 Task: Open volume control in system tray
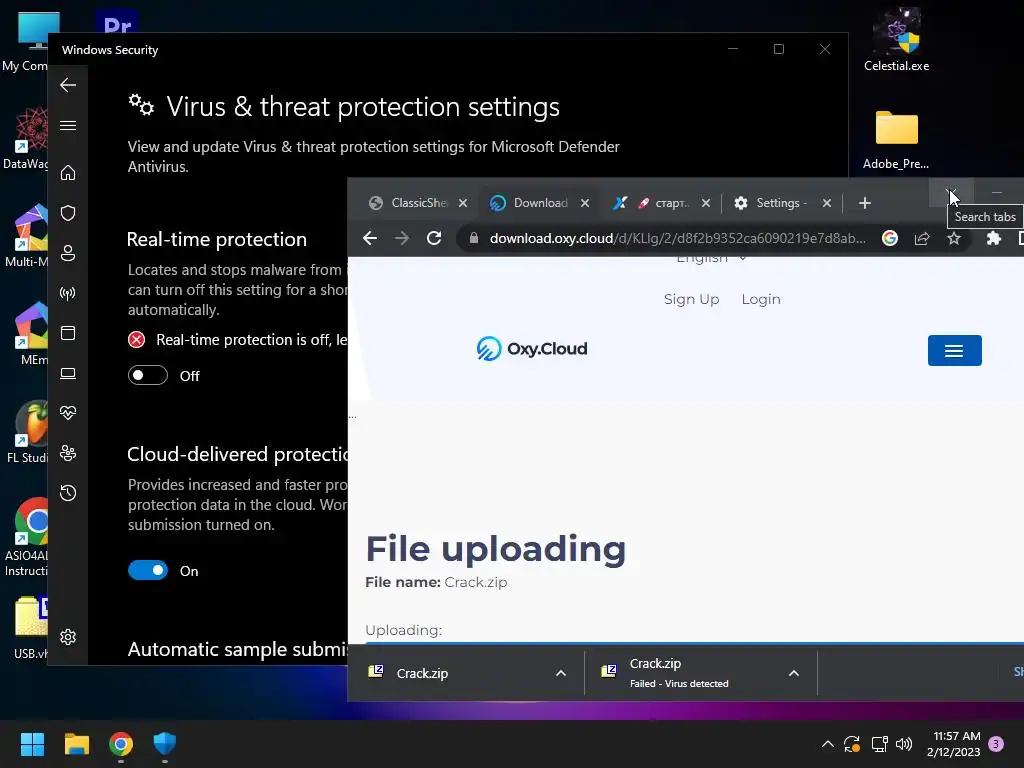(904, 744)
